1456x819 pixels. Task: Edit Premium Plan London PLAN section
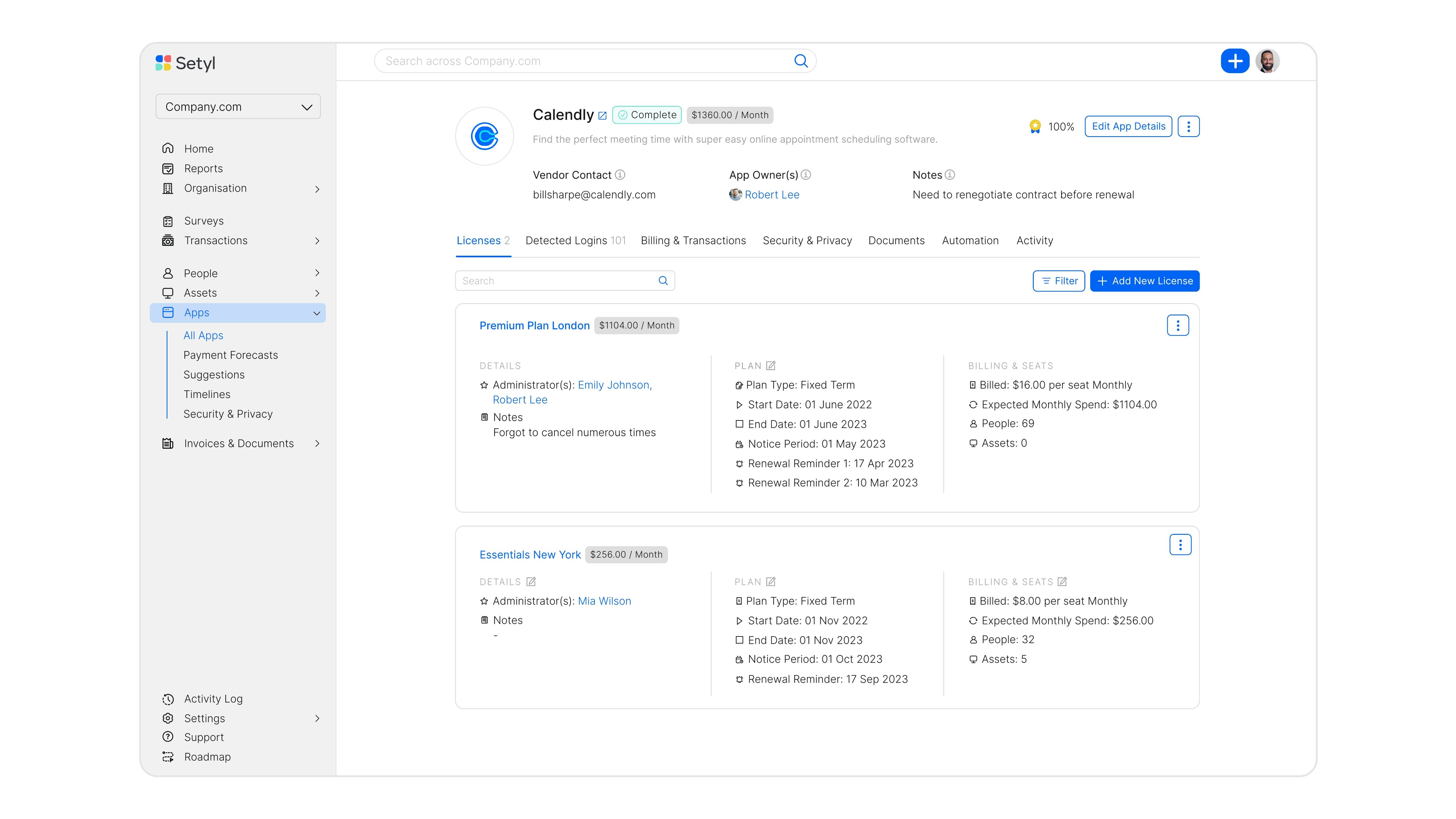771,366
